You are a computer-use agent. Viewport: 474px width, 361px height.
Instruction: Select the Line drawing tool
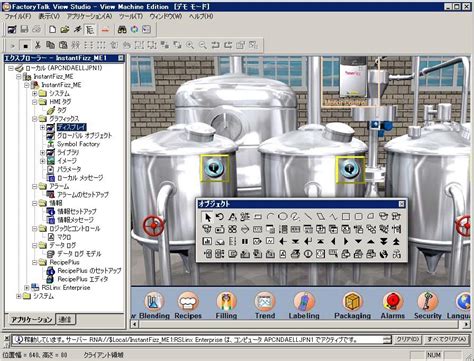tap(308, 217)
